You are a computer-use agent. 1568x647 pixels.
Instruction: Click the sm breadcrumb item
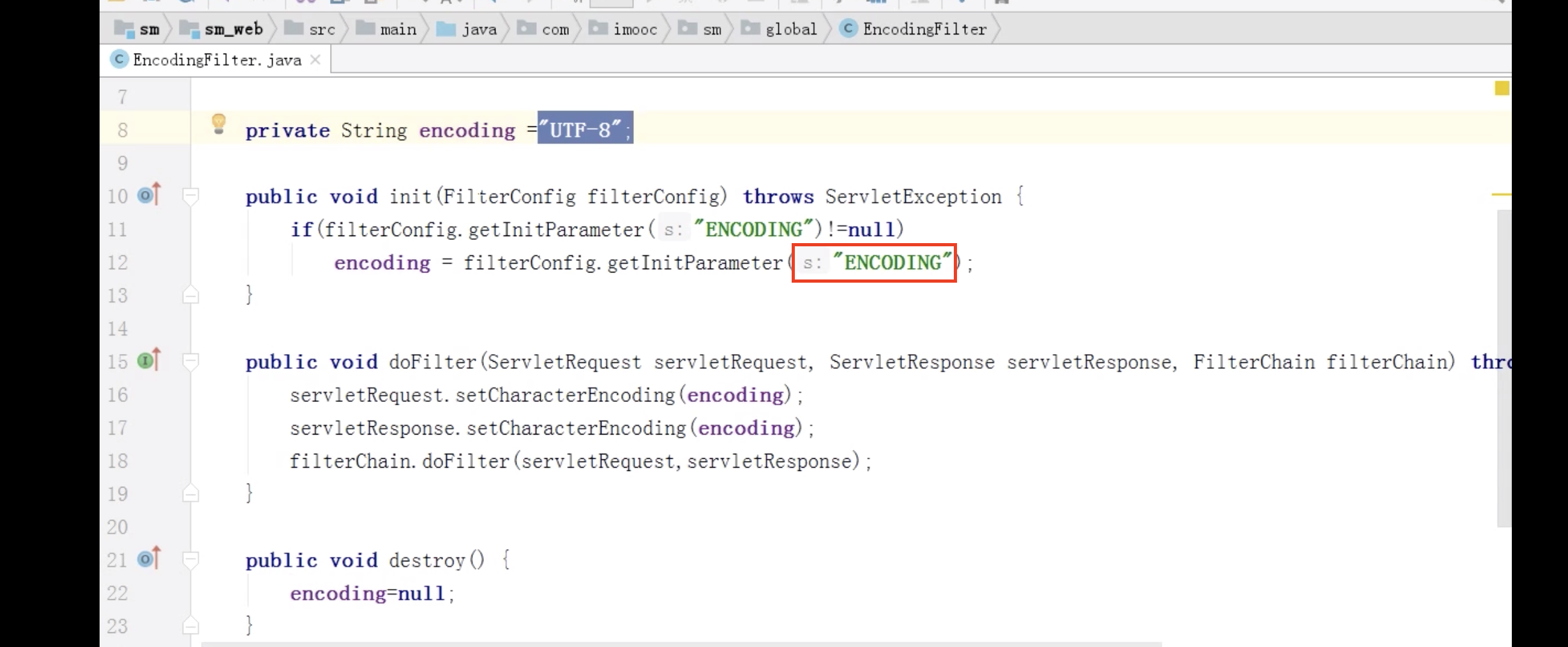[x=137, y=29]
